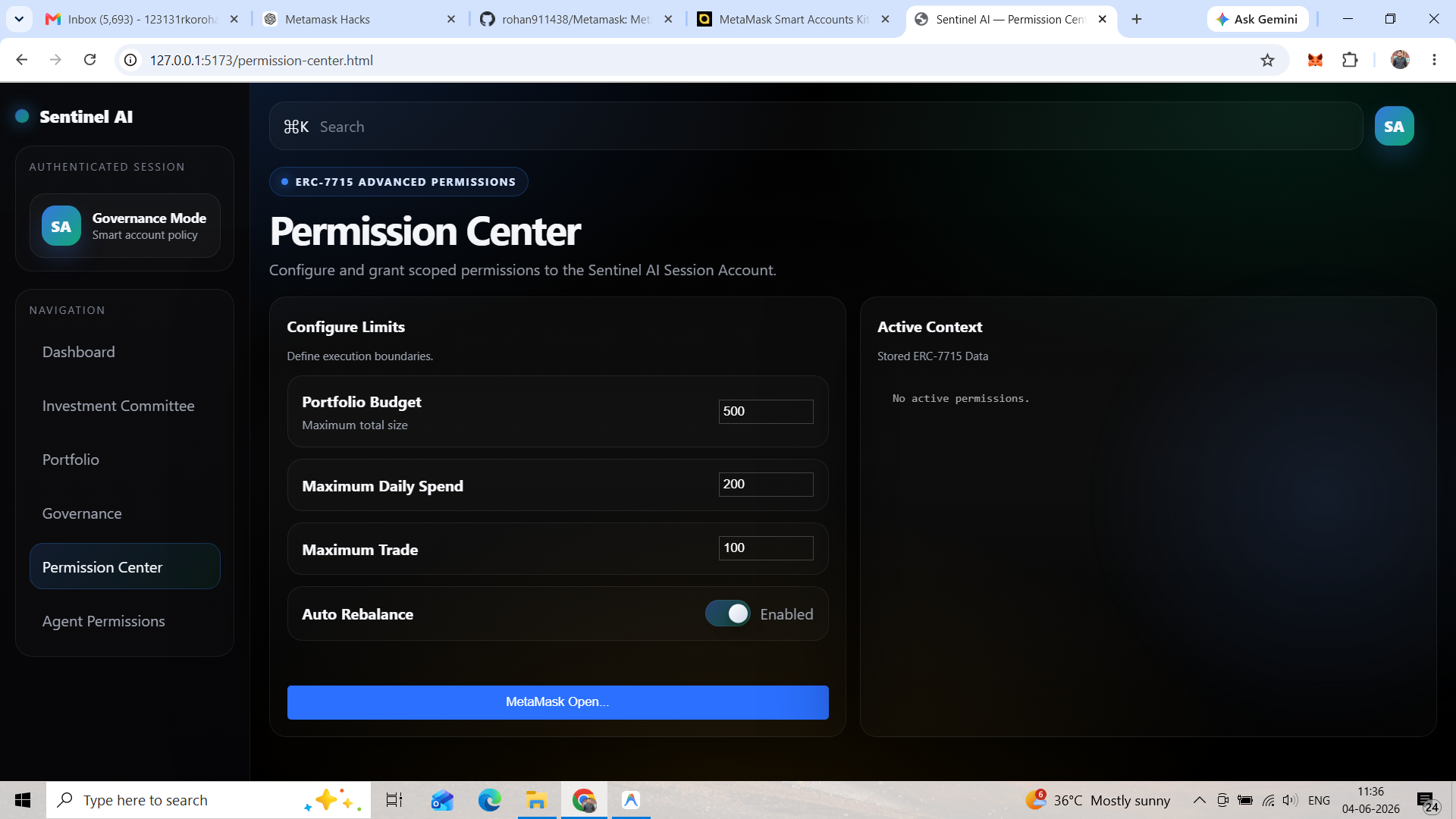
Task: Click the Sentinel AI logo dot
Action: coord(22,116)
